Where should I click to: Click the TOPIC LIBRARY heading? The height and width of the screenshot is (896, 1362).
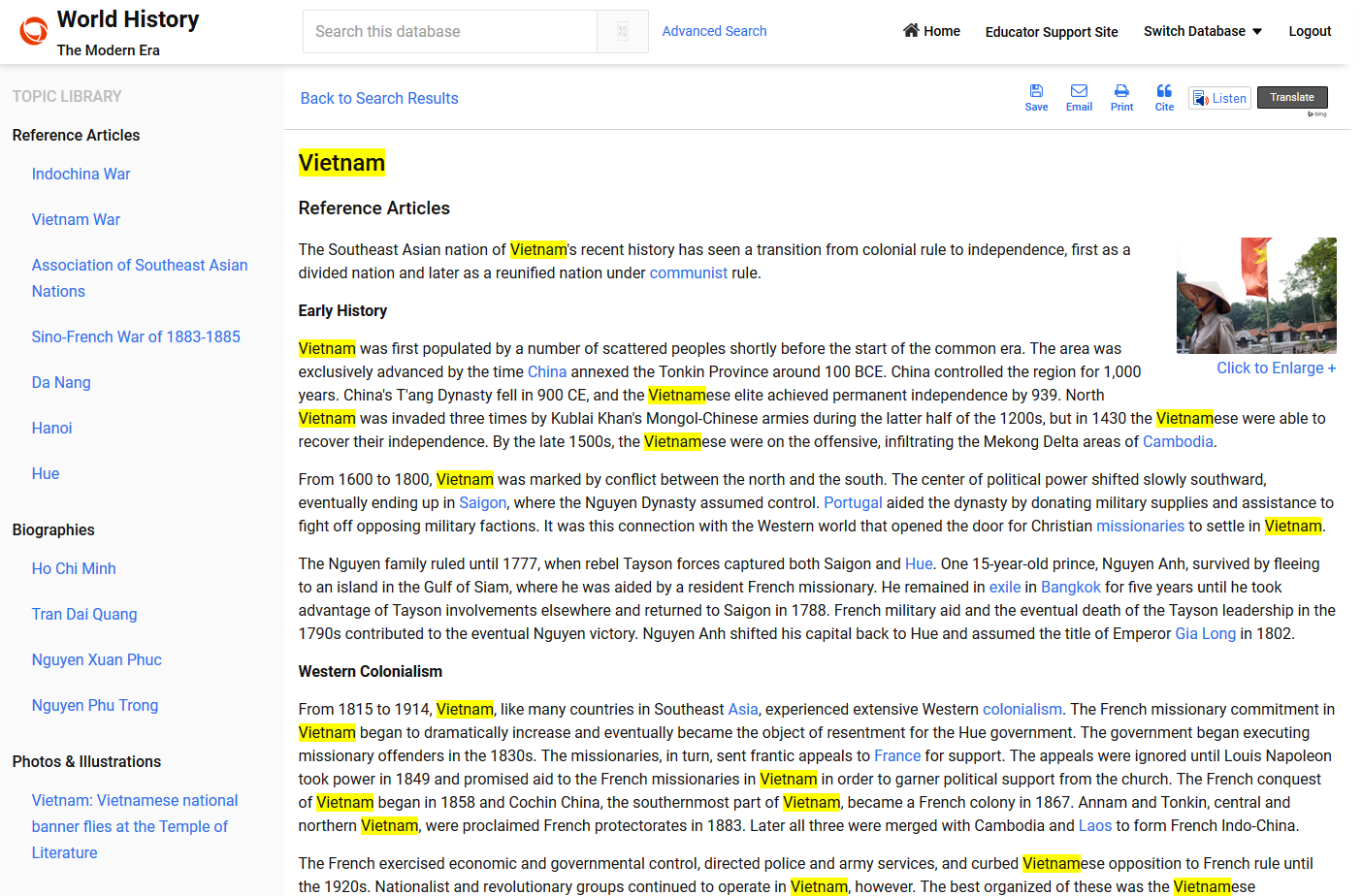click(67, 96)
